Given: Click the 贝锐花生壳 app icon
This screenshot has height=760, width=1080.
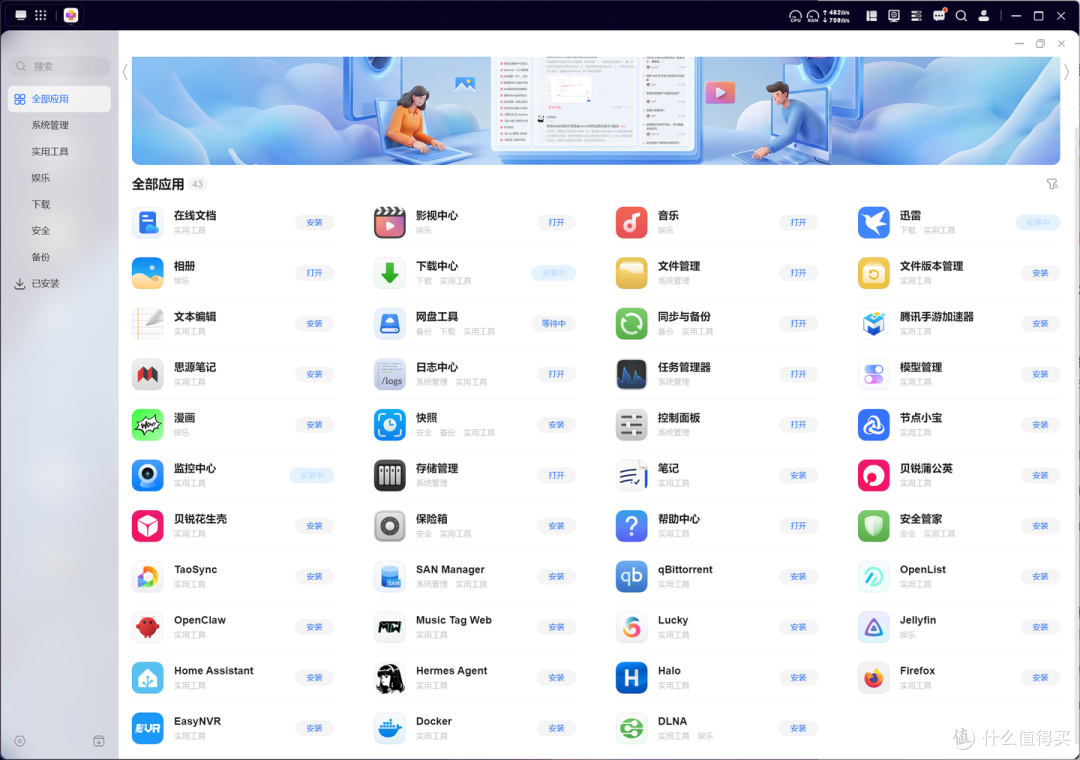Looking at the screenshot, I should (147, 526).
